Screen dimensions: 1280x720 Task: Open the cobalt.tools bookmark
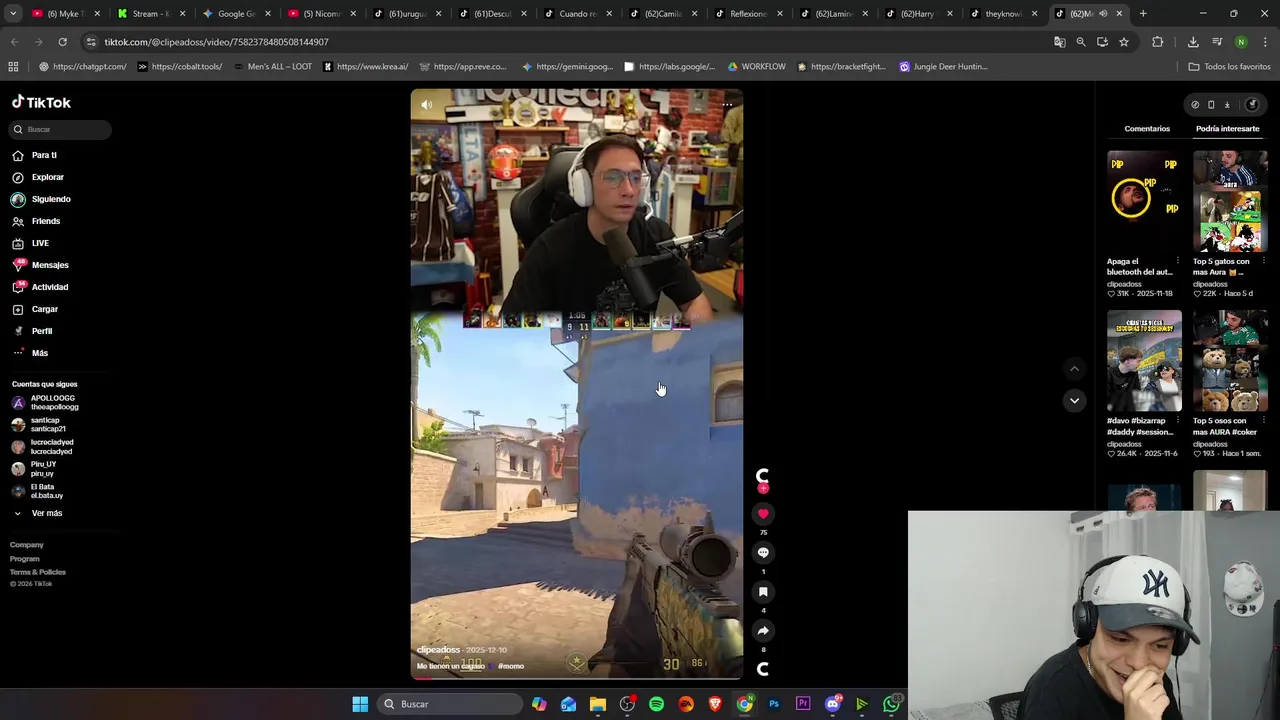click(180, 67)
